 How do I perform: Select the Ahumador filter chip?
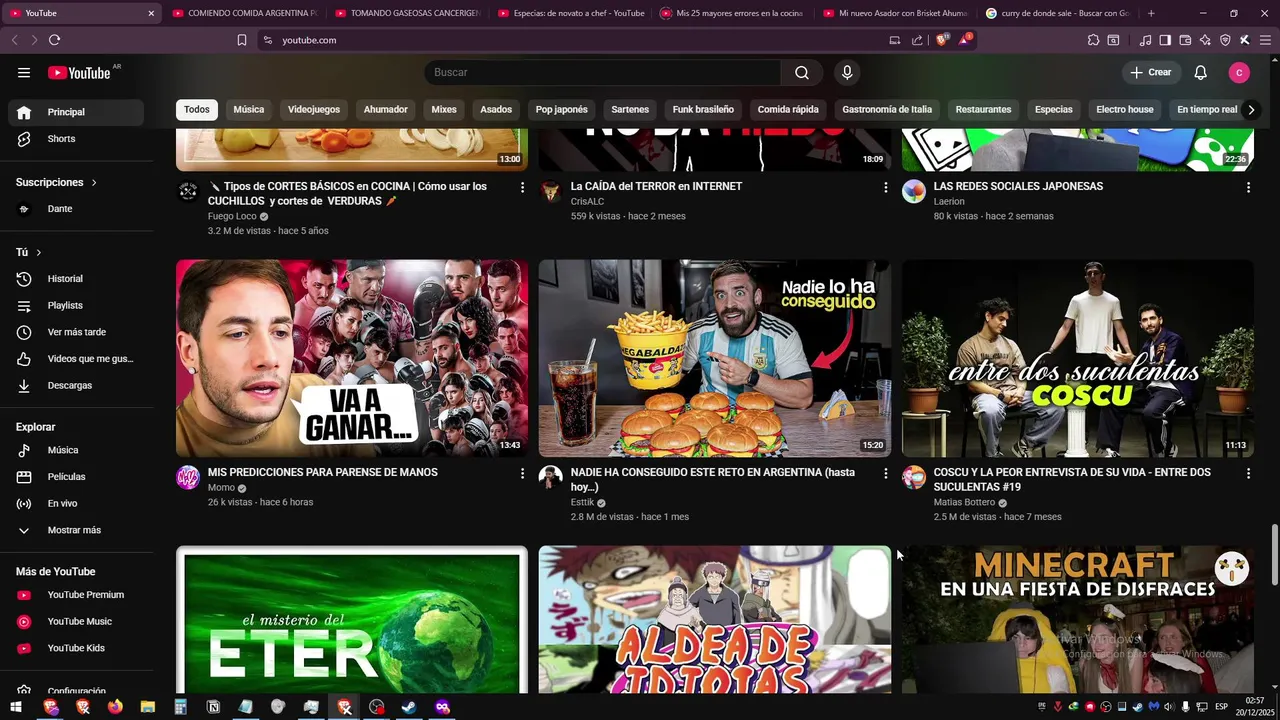pos(386,109)
